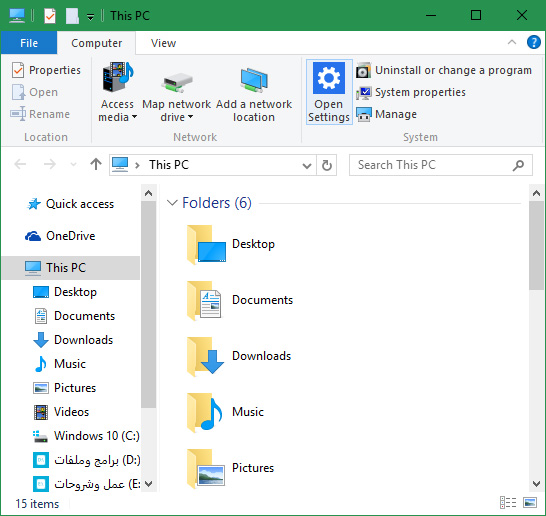The image size is (546, 516).
Task: Click navigation pane scroll up arrow
Action: click(149, 193)
